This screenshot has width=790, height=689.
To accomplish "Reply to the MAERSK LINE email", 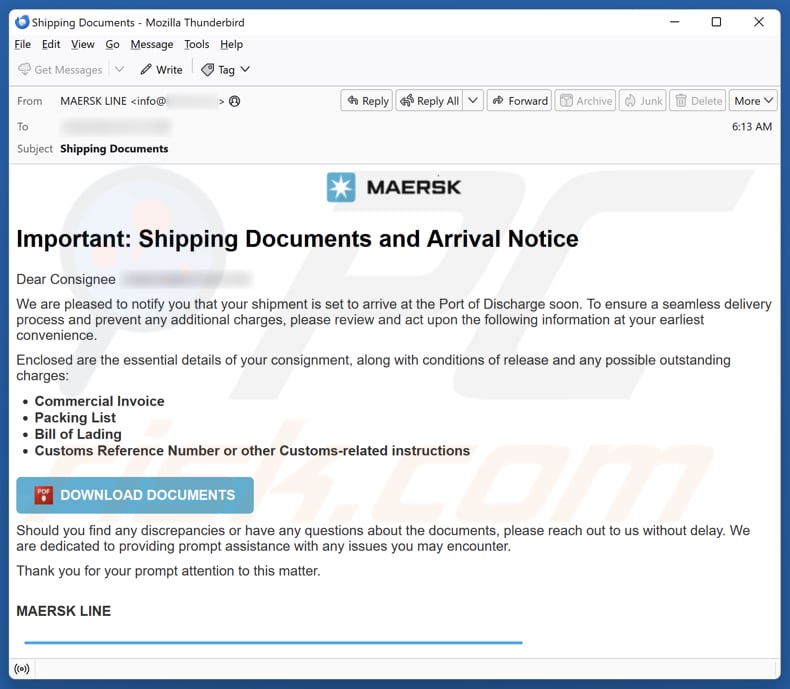I will (x=367, y=101).
